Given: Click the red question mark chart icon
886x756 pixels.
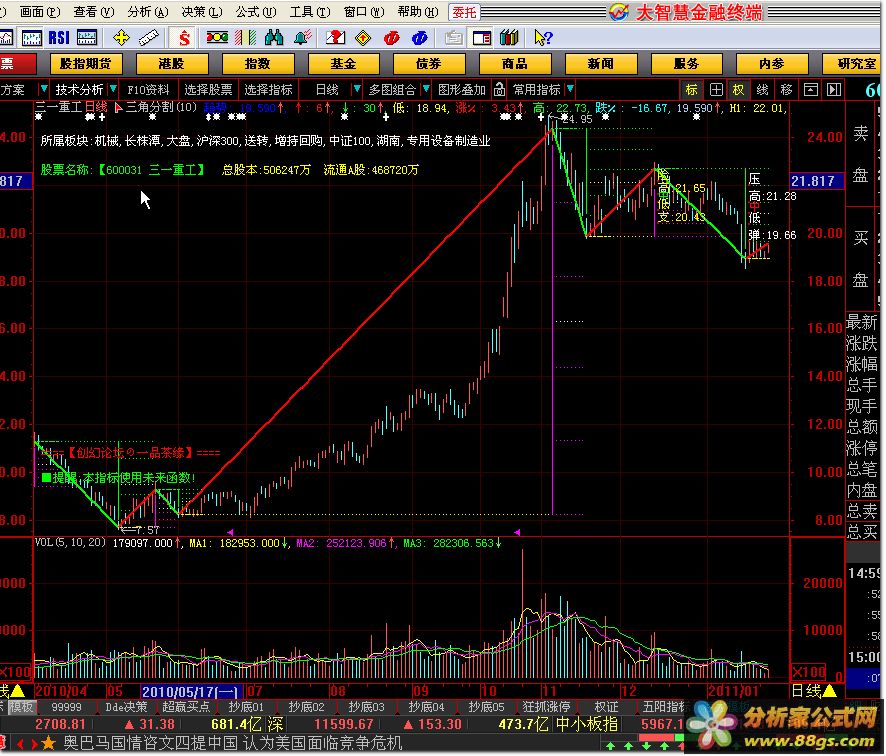Looking at the screenshot, I should 335,38.
